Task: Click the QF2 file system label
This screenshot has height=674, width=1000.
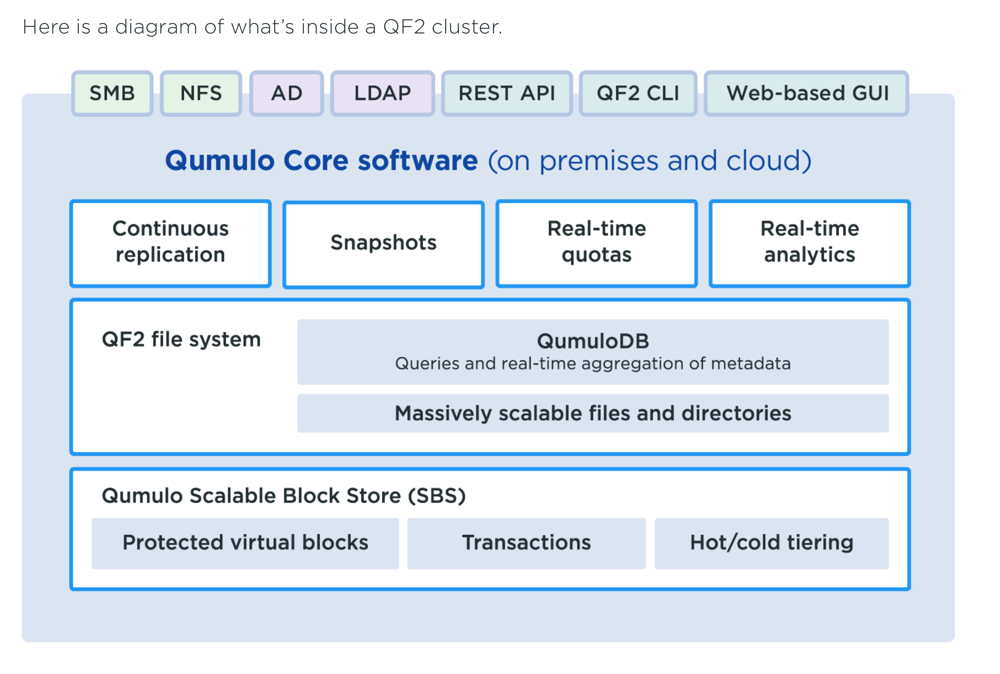Action: 181,339
